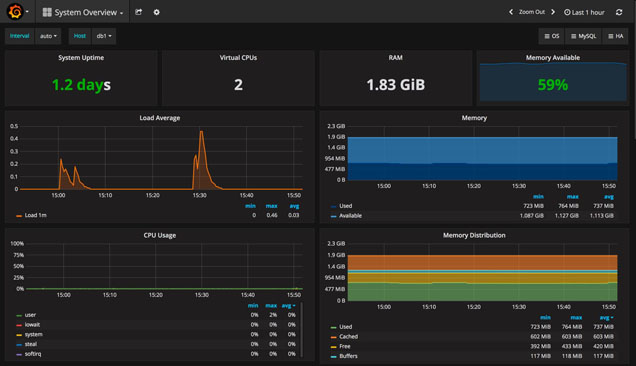Toggle the user series in CPU legend

30,315
